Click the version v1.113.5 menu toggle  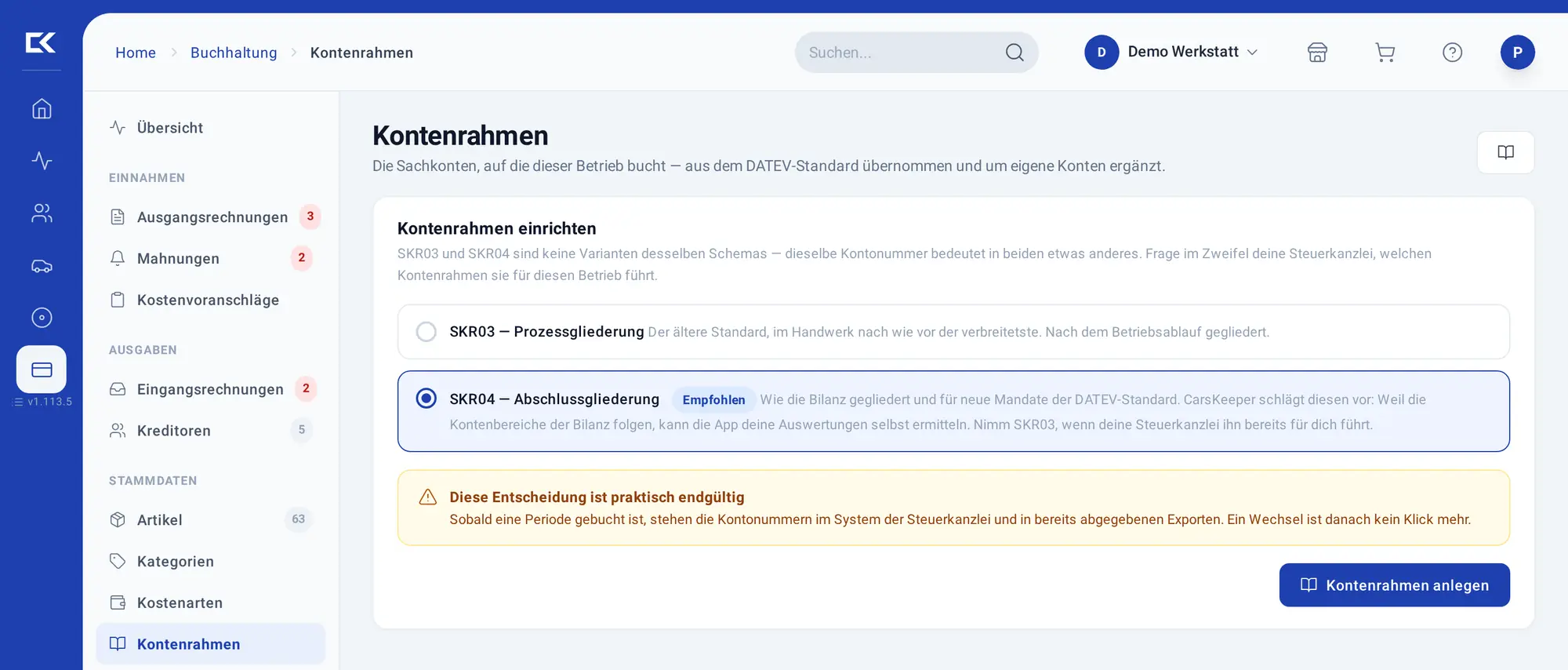pyautogui.click(x=43, y=402)
